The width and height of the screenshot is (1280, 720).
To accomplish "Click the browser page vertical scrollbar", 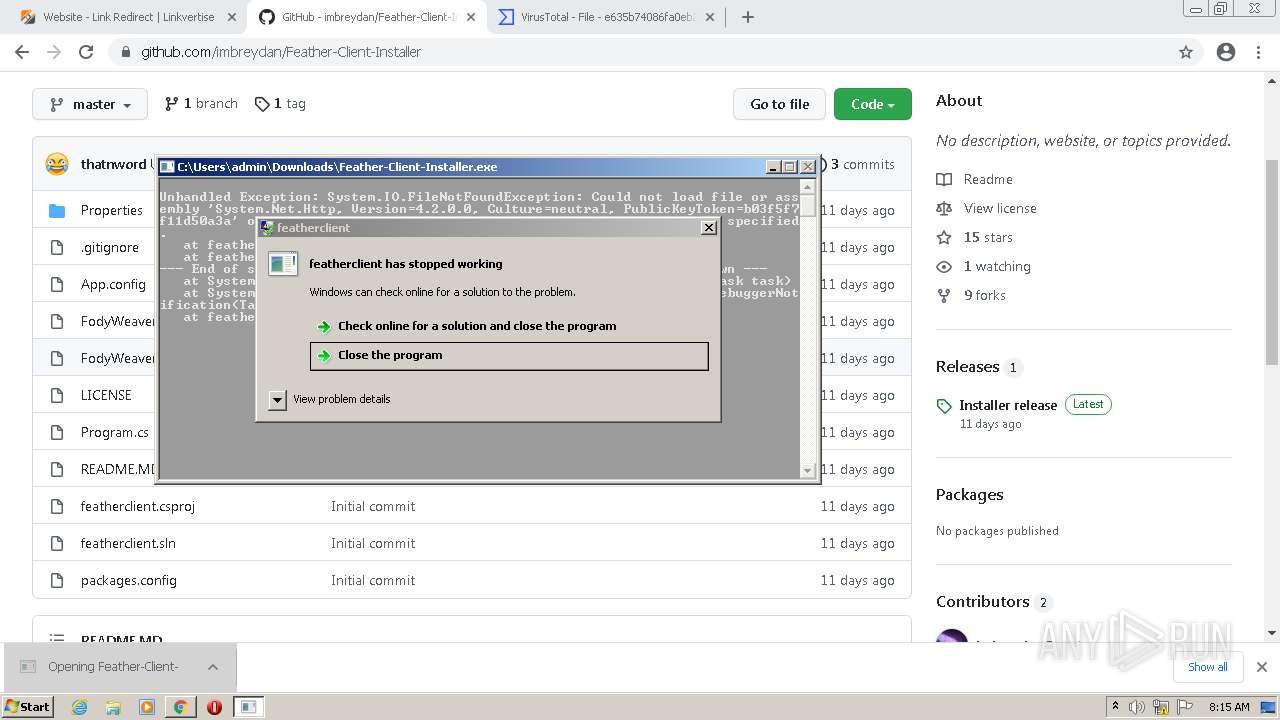I will (1272, 262).
